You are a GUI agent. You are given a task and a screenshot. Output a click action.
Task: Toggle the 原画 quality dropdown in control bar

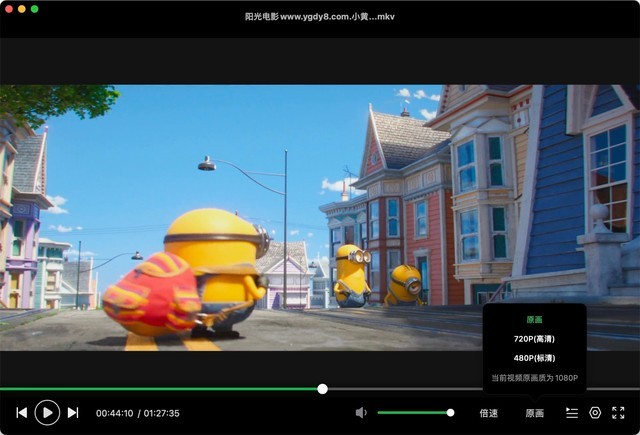click(534, 413)
